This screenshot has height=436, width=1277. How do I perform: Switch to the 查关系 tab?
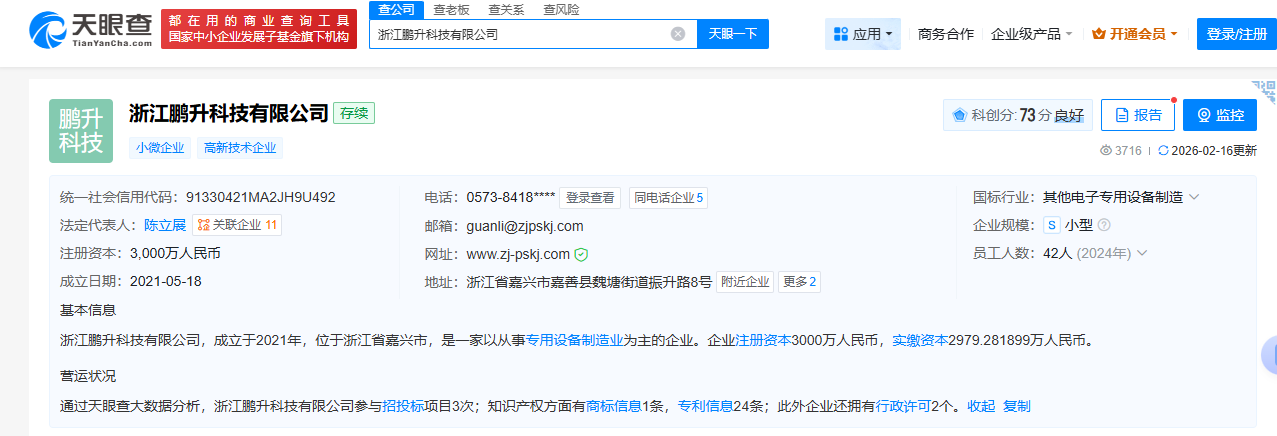pyautogui.click(x=507, y=9)
